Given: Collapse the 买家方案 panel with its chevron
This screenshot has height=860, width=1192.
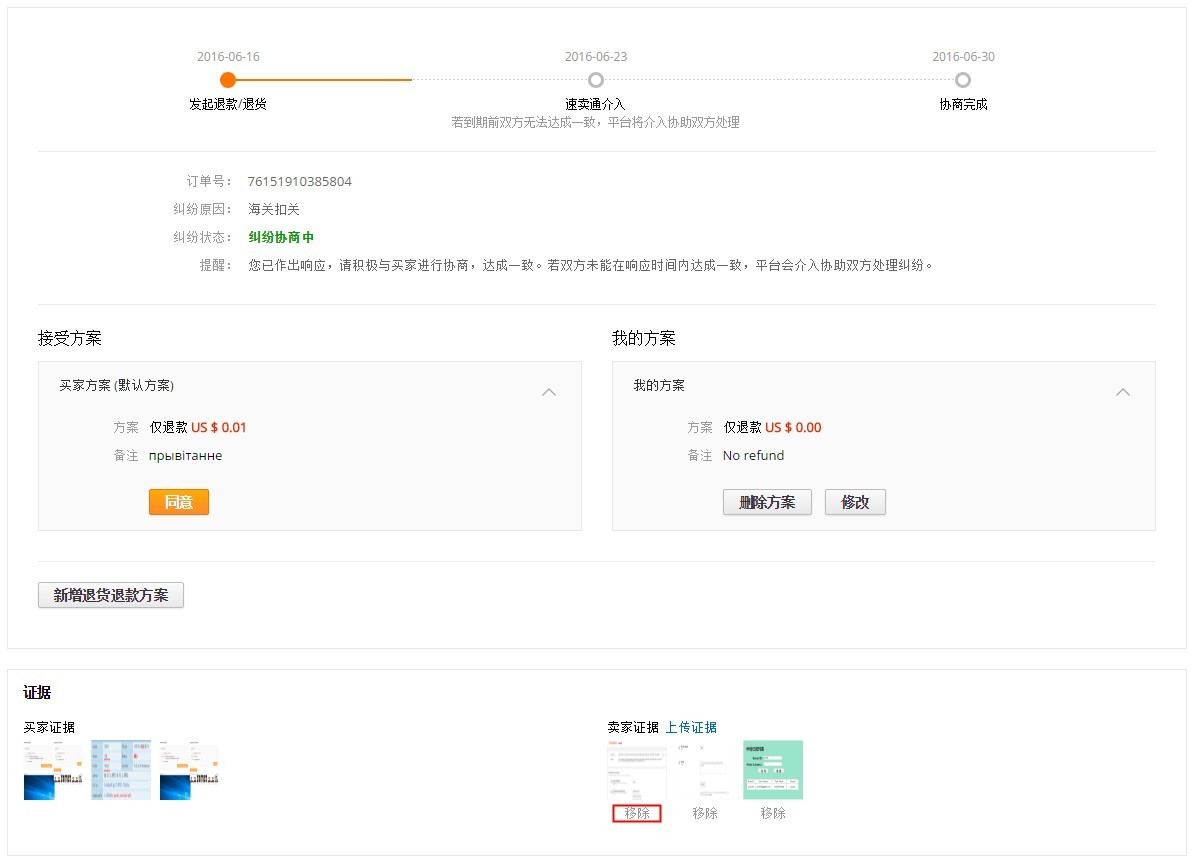Looking at the screenshot, I should pos(549,392).
